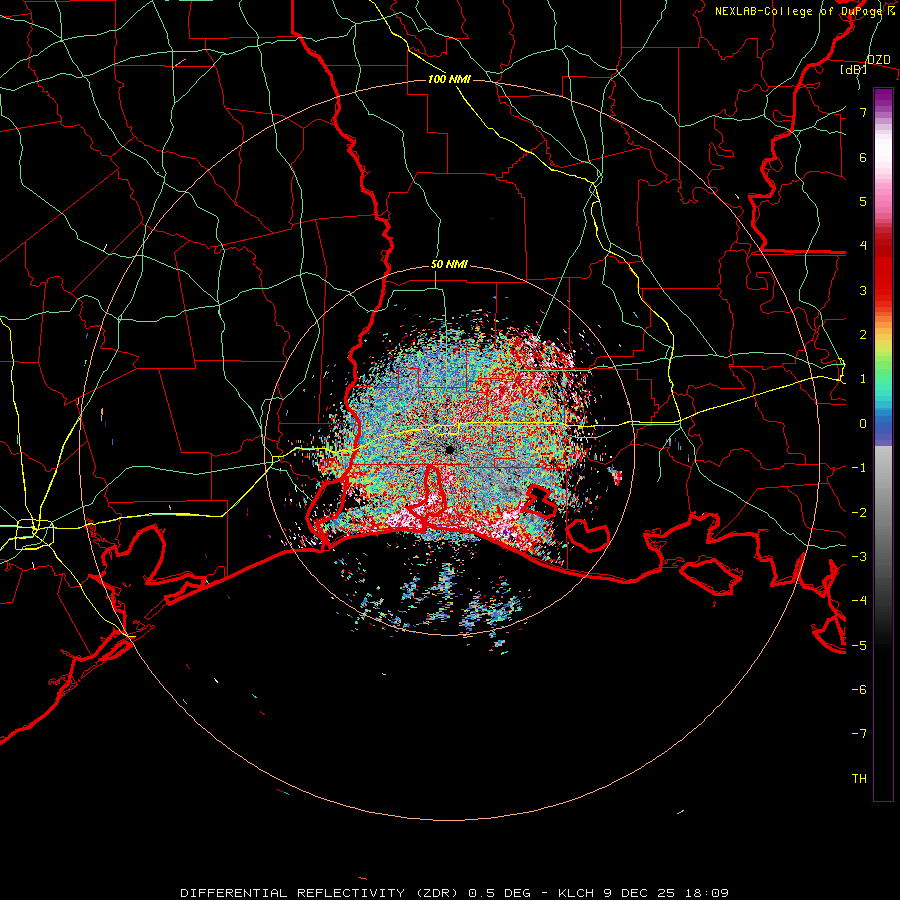Click the 6 value on color scale
The width and height of the screenshot is (900, 900).
(863, 157)
